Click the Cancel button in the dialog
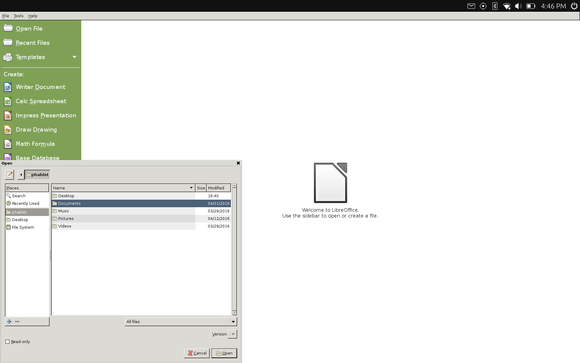The height and width of the screenshot is (363, 580). (197, 353)
